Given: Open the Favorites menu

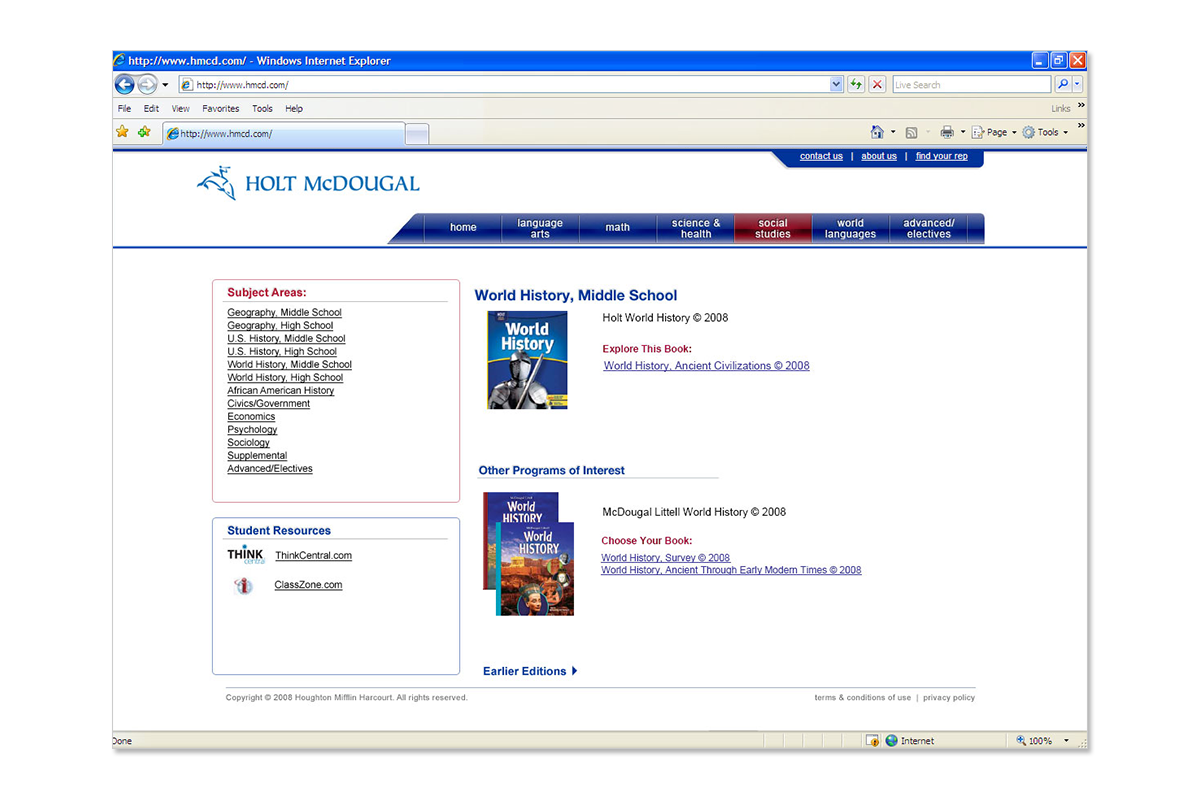Looking at the screenshot, I should pyautogui.click(x=221, y=109).
